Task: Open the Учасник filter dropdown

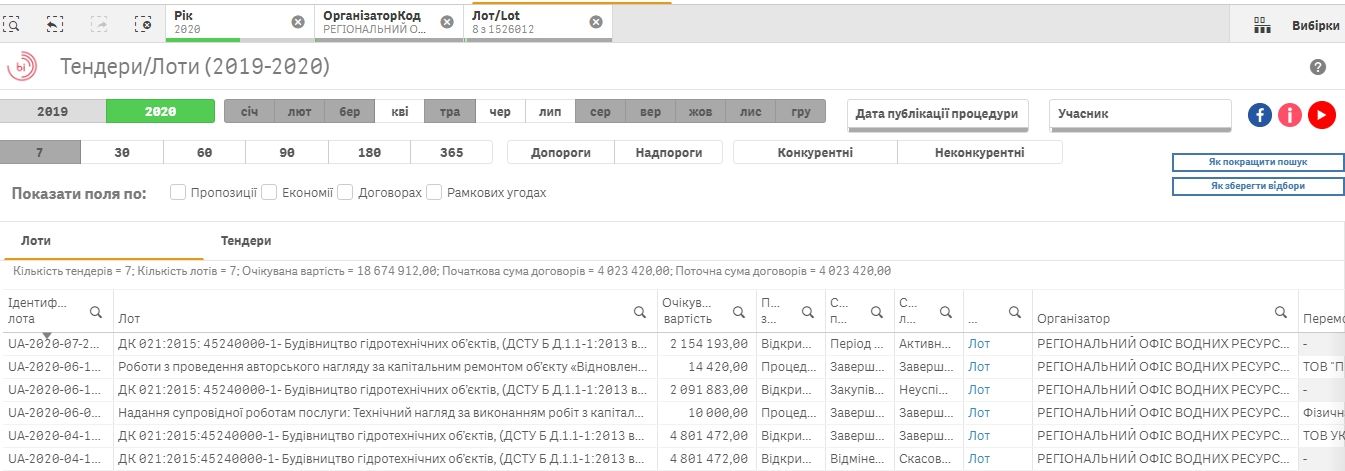Action: click(x=1139, y=114)
